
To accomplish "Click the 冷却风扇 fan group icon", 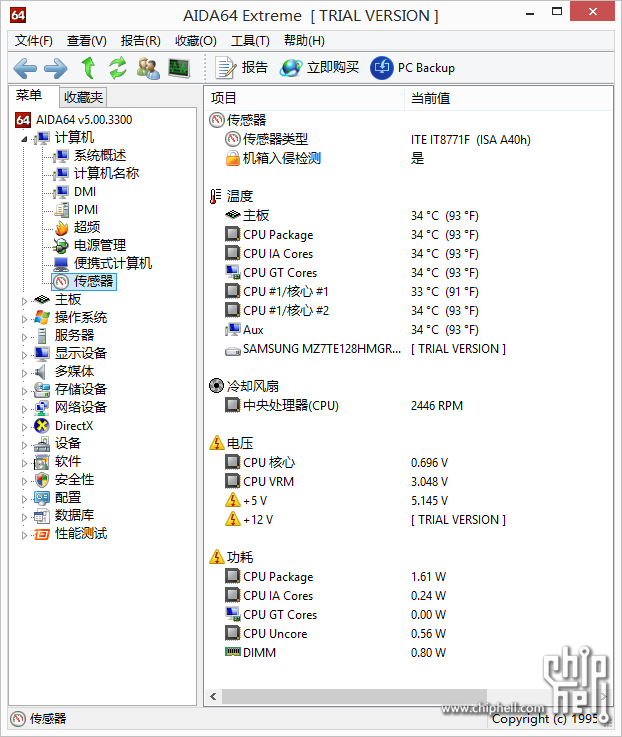I will 216,386.
